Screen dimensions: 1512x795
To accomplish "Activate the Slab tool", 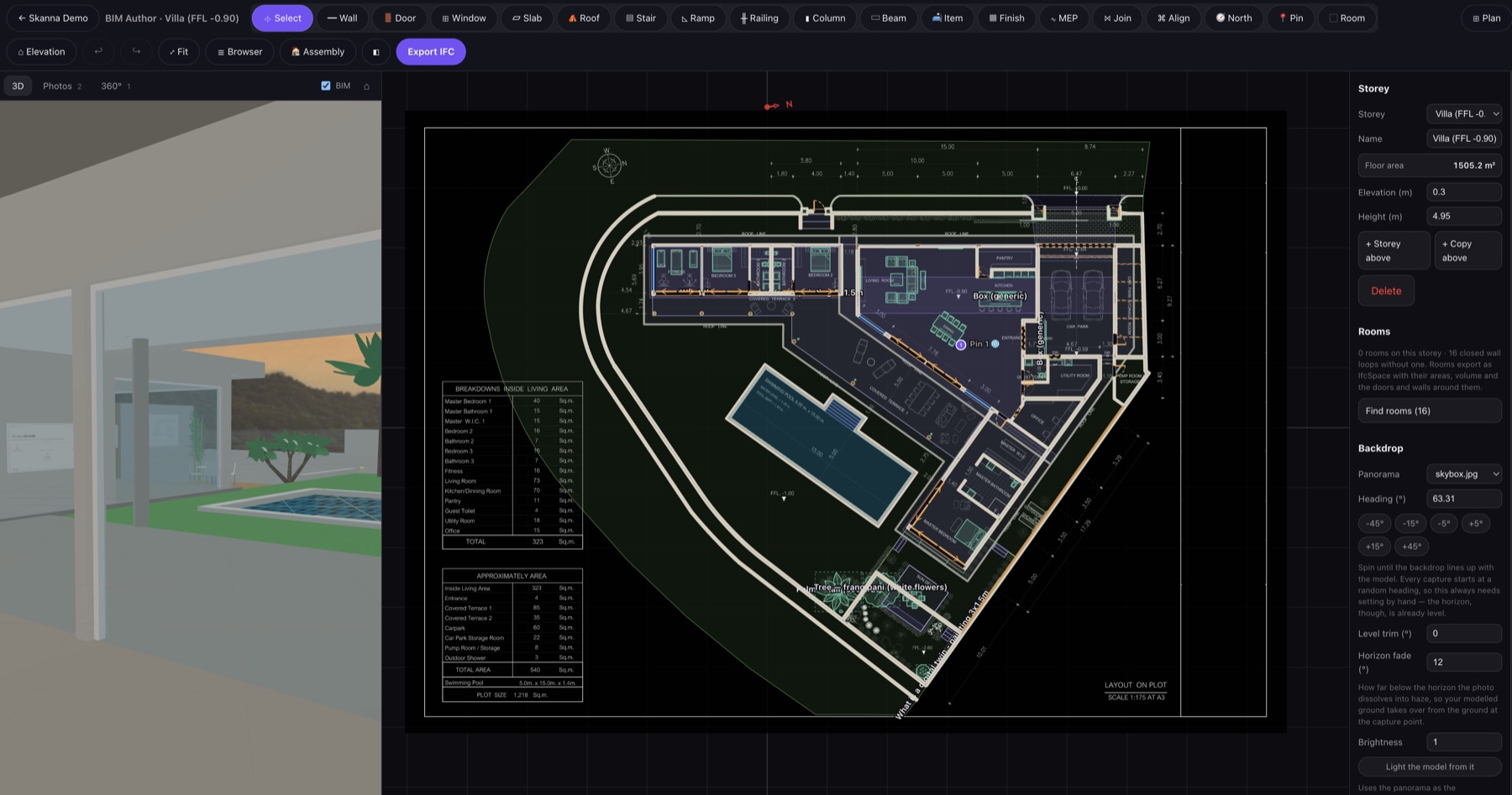I will click(527, 18).
